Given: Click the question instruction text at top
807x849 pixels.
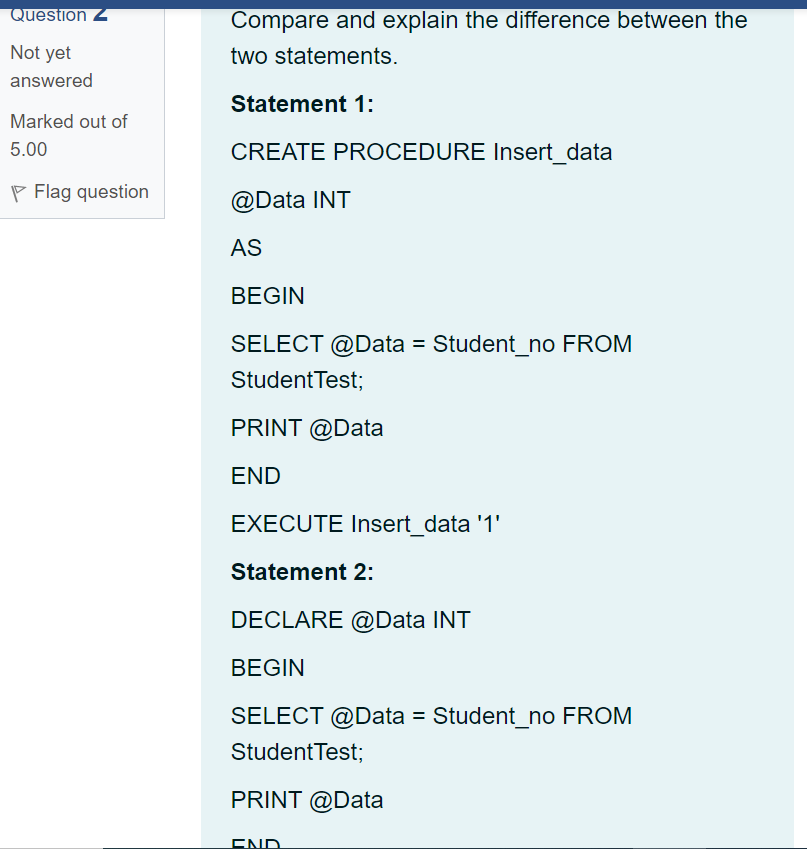Looking at the screenshot, I should tap(488, 37).
